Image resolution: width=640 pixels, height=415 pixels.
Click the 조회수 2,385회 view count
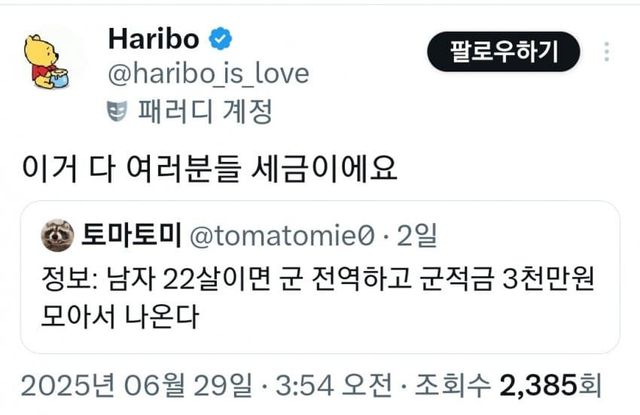[508, 385]
